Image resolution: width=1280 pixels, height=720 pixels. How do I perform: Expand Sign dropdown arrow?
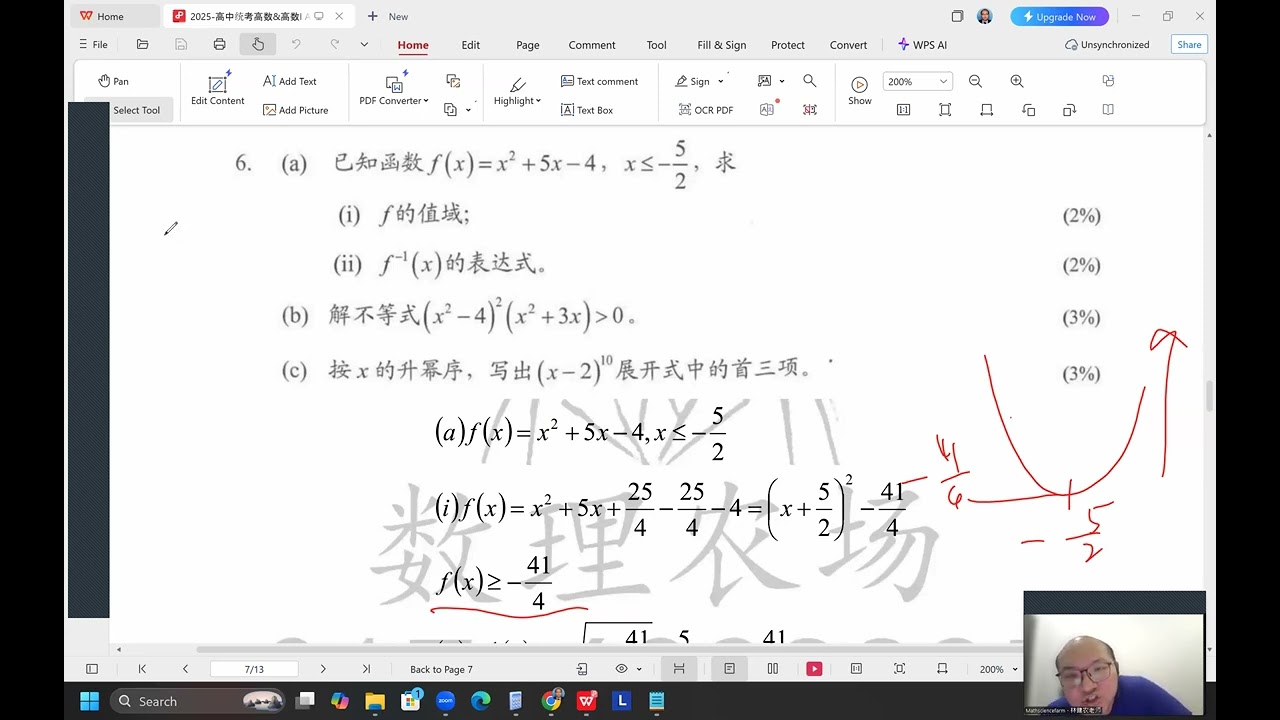point(721,81)
